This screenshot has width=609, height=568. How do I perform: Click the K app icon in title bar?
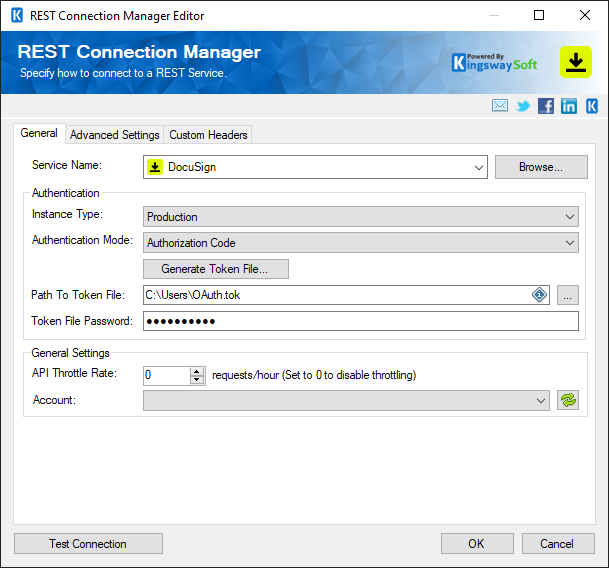(17, 16)
